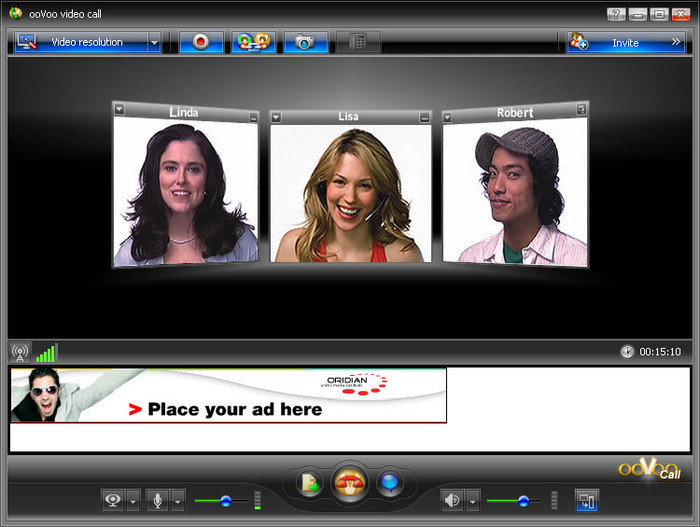Mute the microphone
Viewport: 700px width, 527px height.
(158, 500)
